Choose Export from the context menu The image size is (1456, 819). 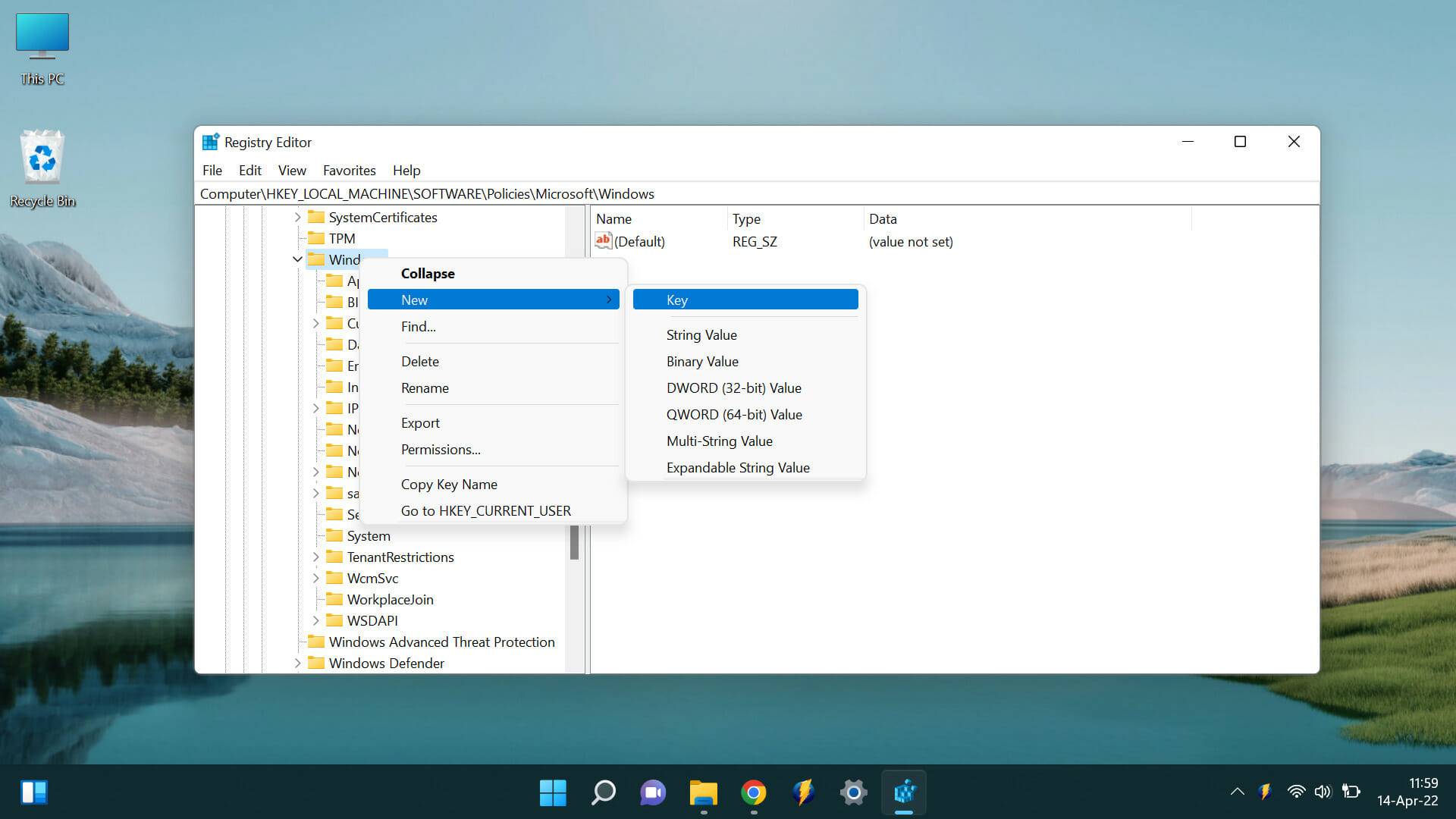click(x=420, y=422)
